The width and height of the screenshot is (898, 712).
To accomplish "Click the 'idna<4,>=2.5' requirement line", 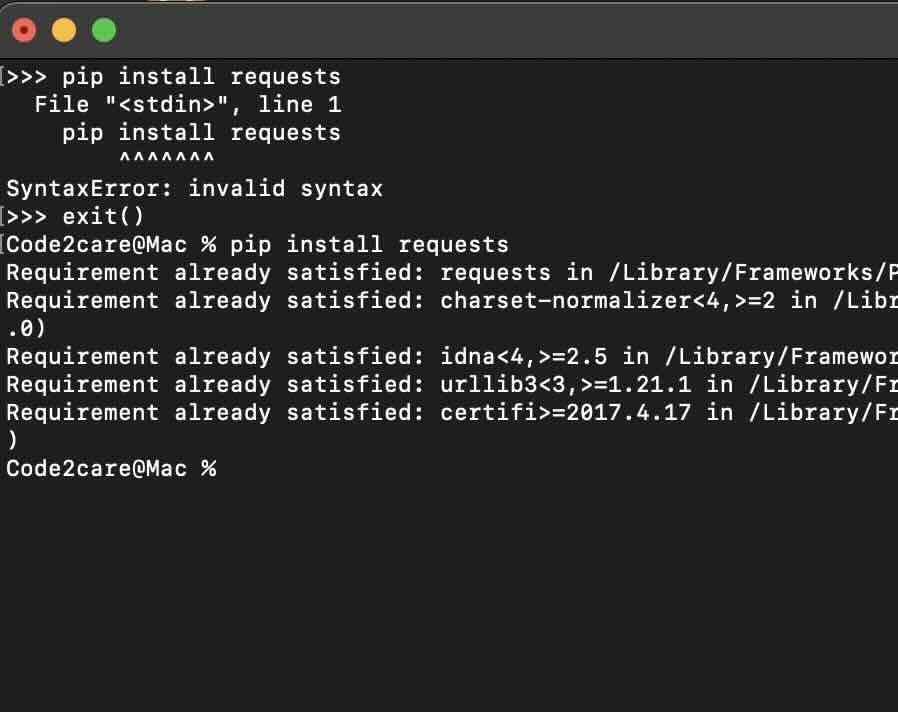I will pos(450,357).
